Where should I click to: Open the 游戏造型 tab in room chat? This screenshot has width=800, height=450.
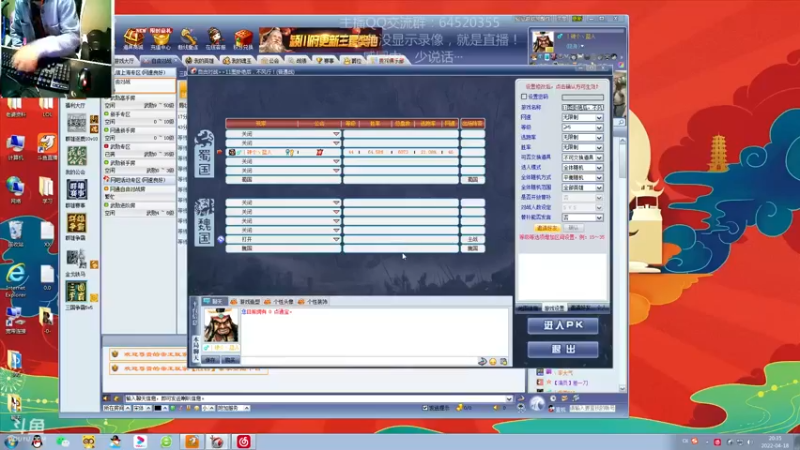tap(246, 302)
